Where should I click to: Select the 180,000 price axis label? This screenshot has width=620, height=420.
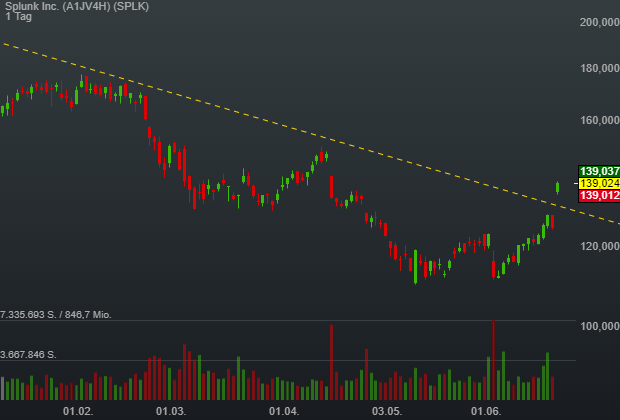(x=599, y=68)
